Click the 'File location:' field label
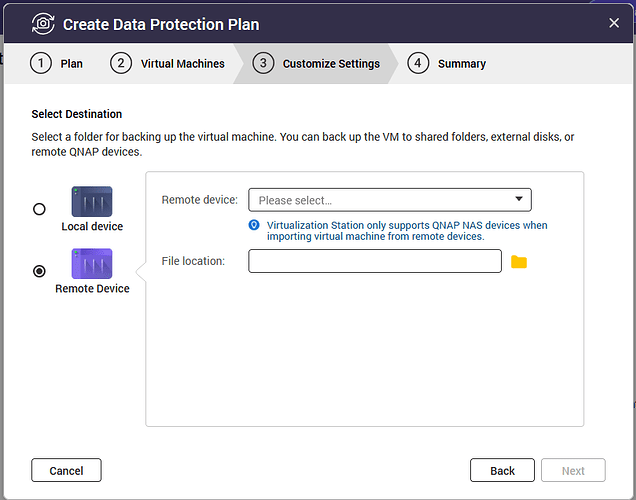 [193, 261]
